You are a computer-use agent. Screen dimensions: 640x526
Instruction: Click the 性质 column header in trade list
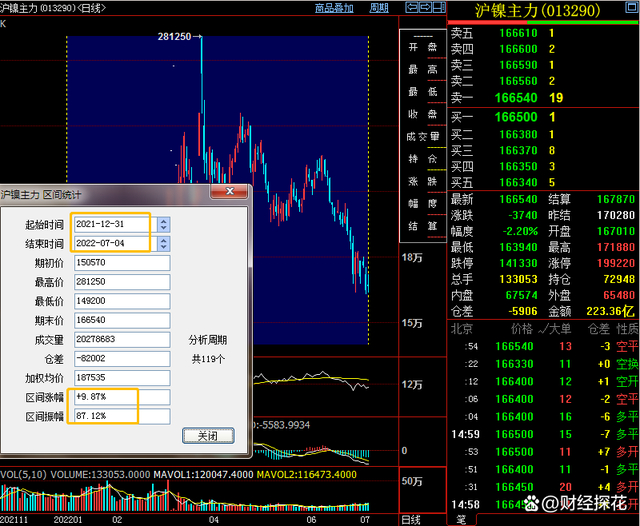click(x=627, y=329)
